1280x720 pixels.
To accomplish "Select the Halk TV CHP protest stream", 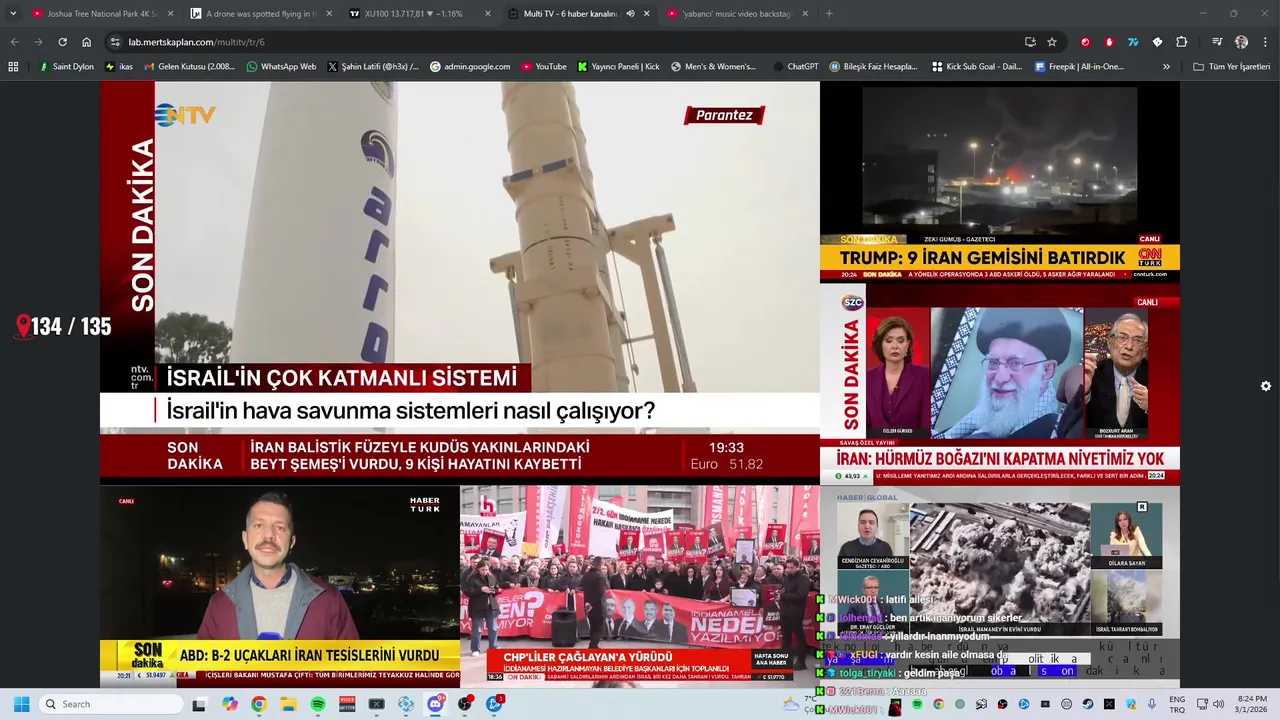I will click(x=640, y=586).
